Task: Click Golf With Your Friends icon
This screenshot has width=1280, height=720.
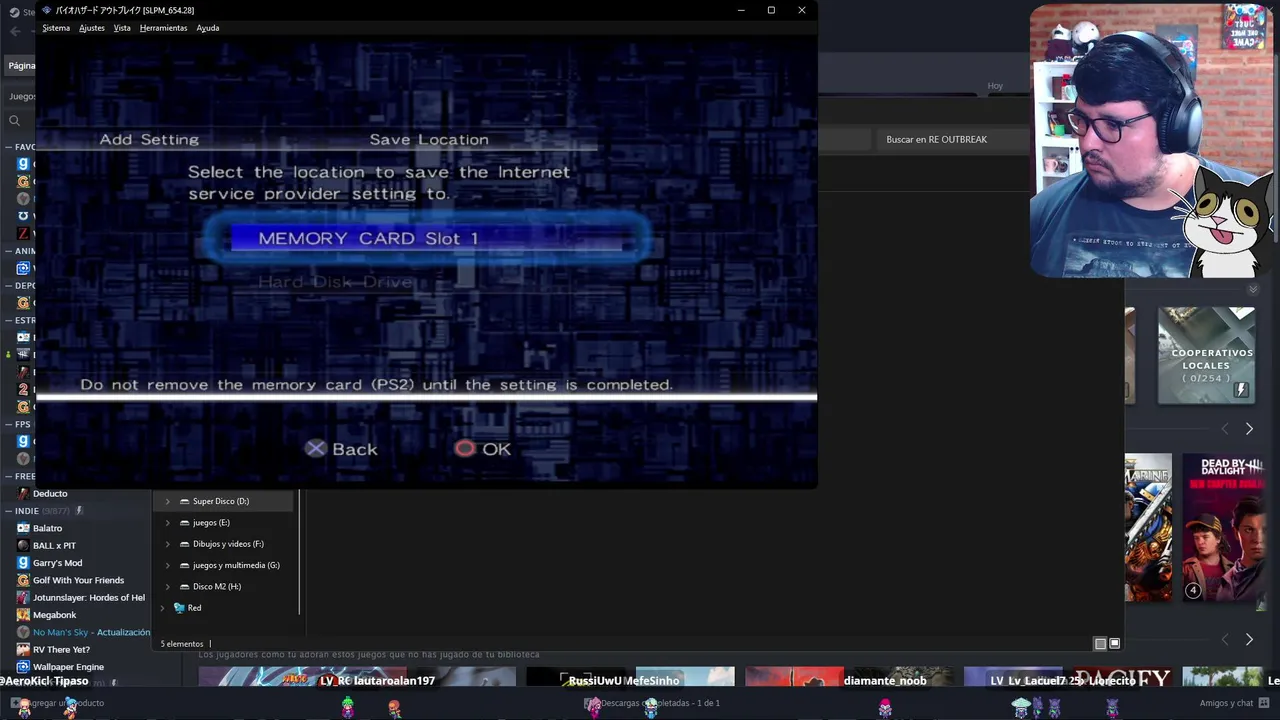Action: pos(23,580)
